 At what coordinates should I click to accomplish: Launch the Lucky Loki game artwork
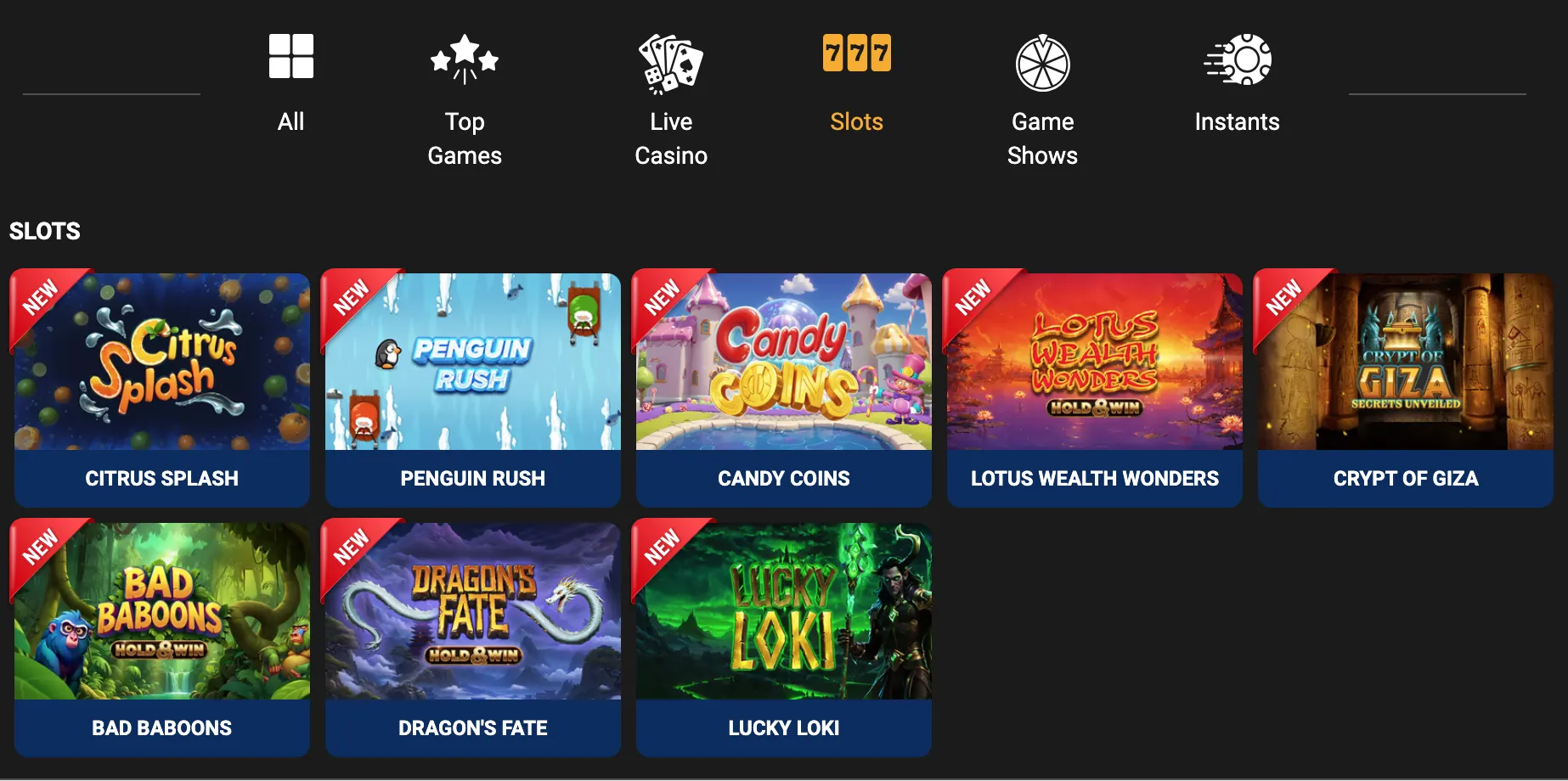click(x=784, y=611)
